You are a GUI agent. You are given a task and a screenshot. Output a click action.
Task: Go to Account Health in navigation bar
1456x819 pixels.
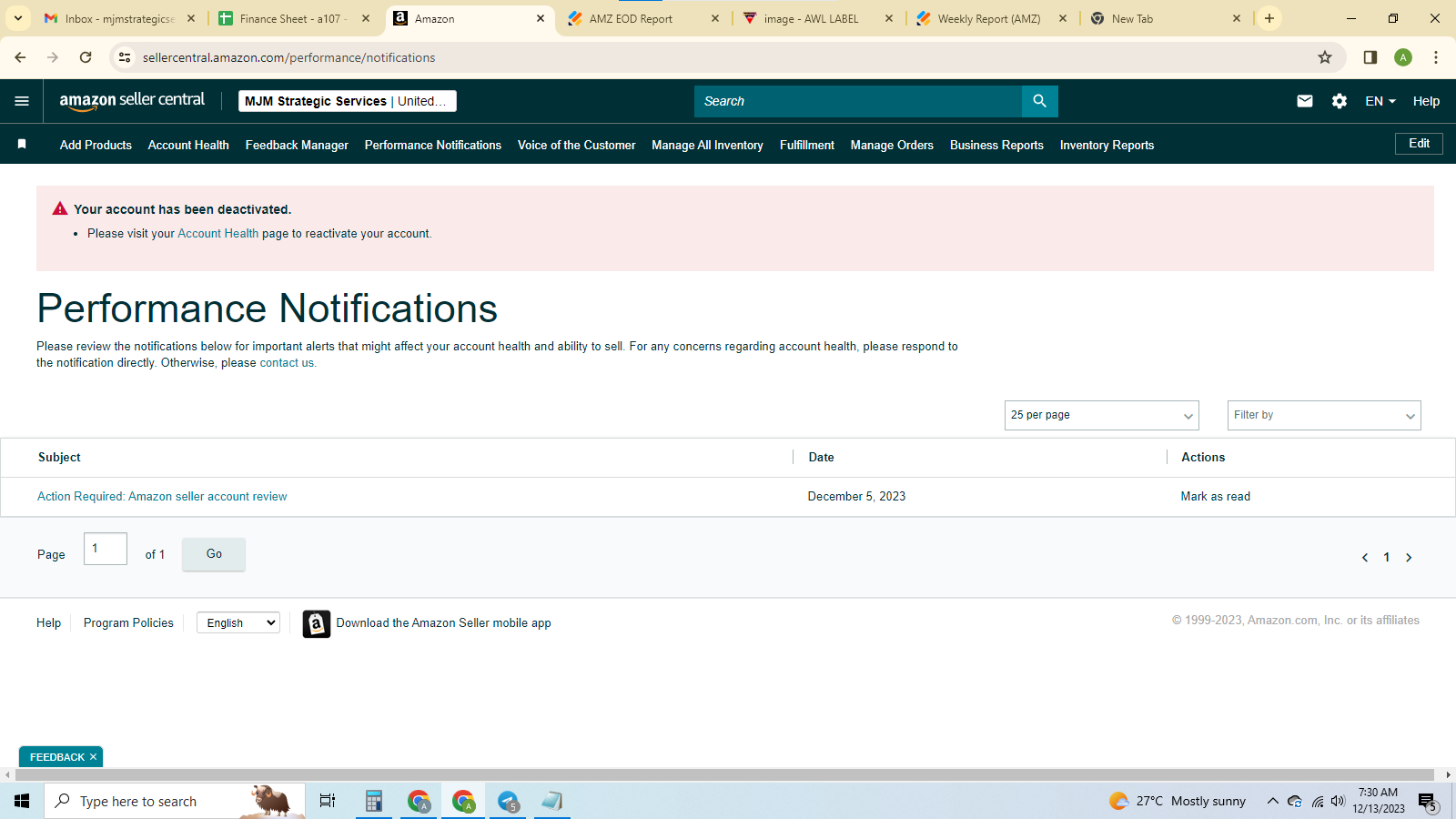(x=188, y=145)
